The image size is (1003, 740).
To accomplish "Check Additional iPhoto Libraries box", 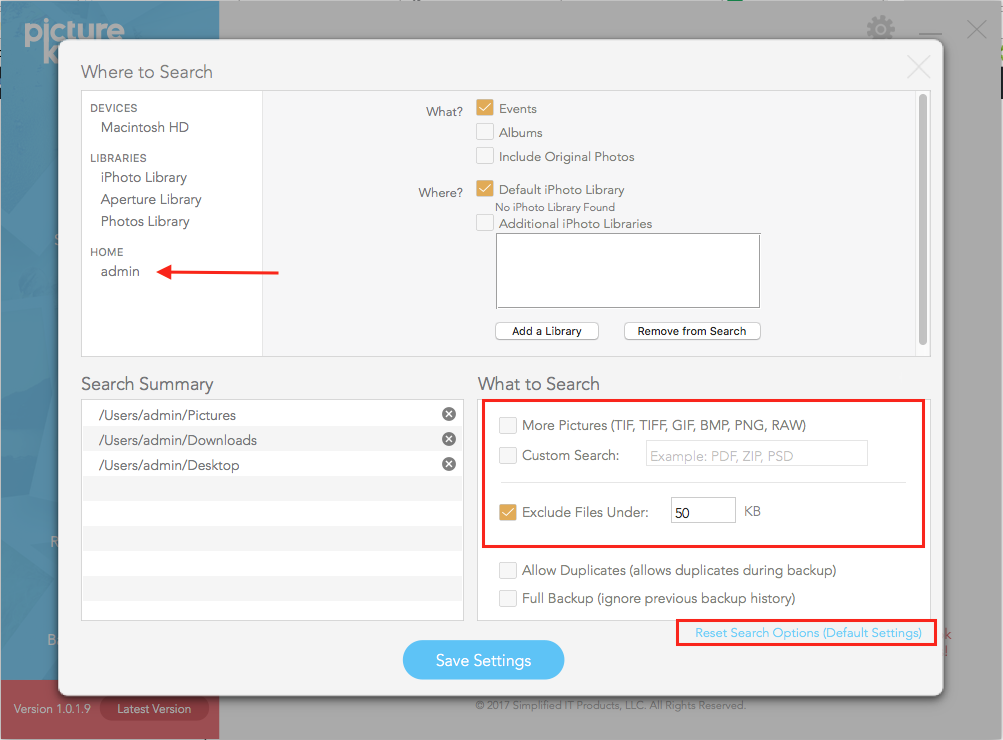I will click(485, 223).
